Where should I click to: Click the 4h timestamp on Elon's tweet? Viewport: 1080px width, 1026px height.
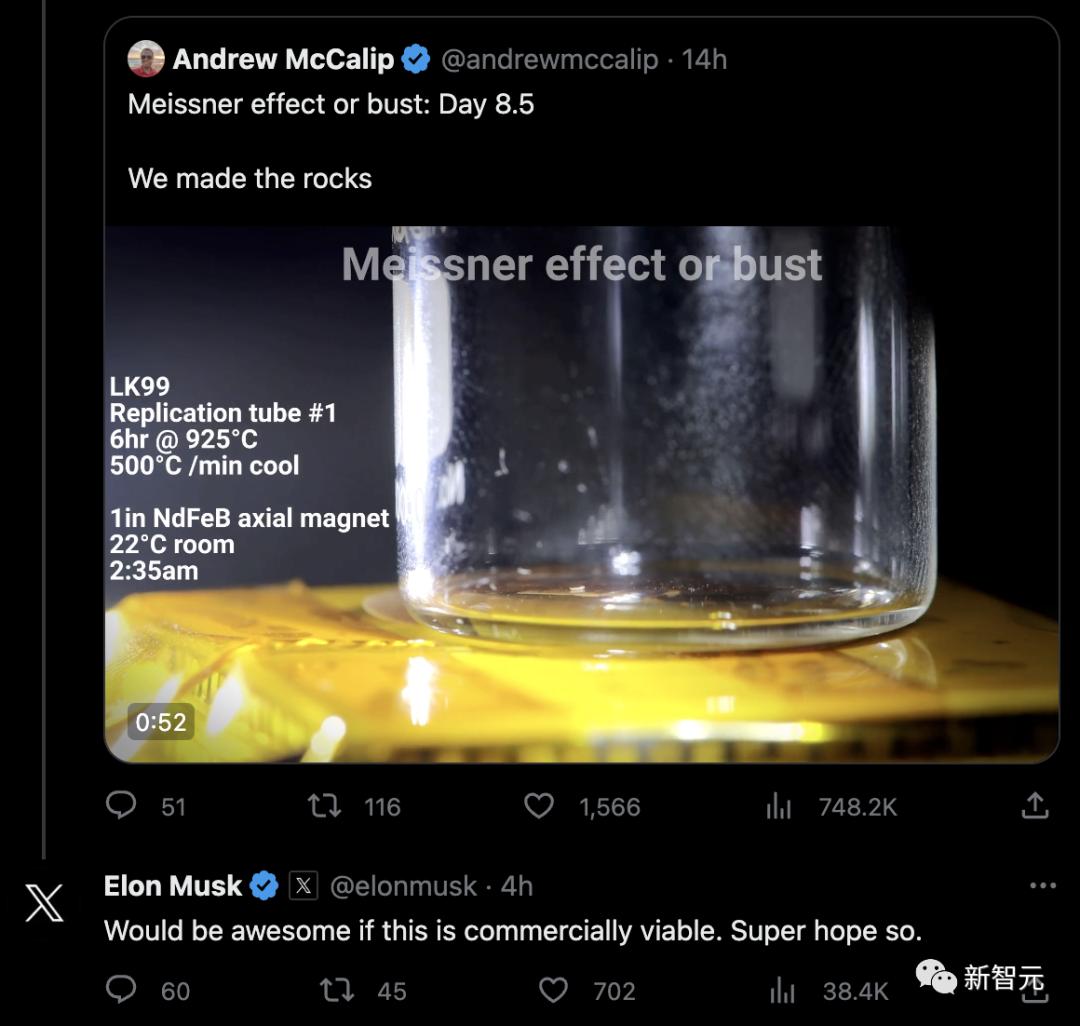click(516, 886)
